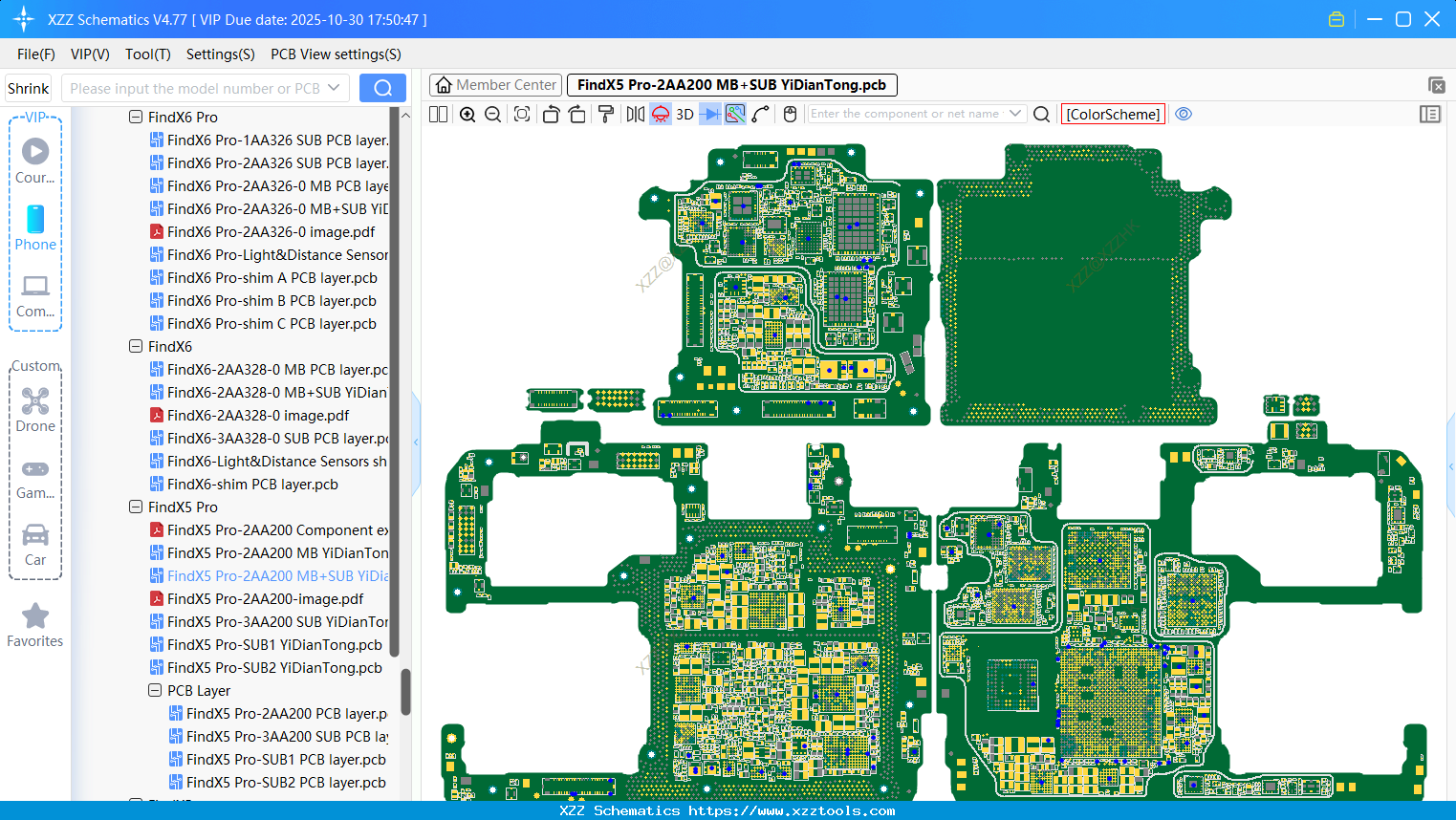Screen dimensions: 1456x820
Task: Open the Drone category
Action: coord(35,410)
